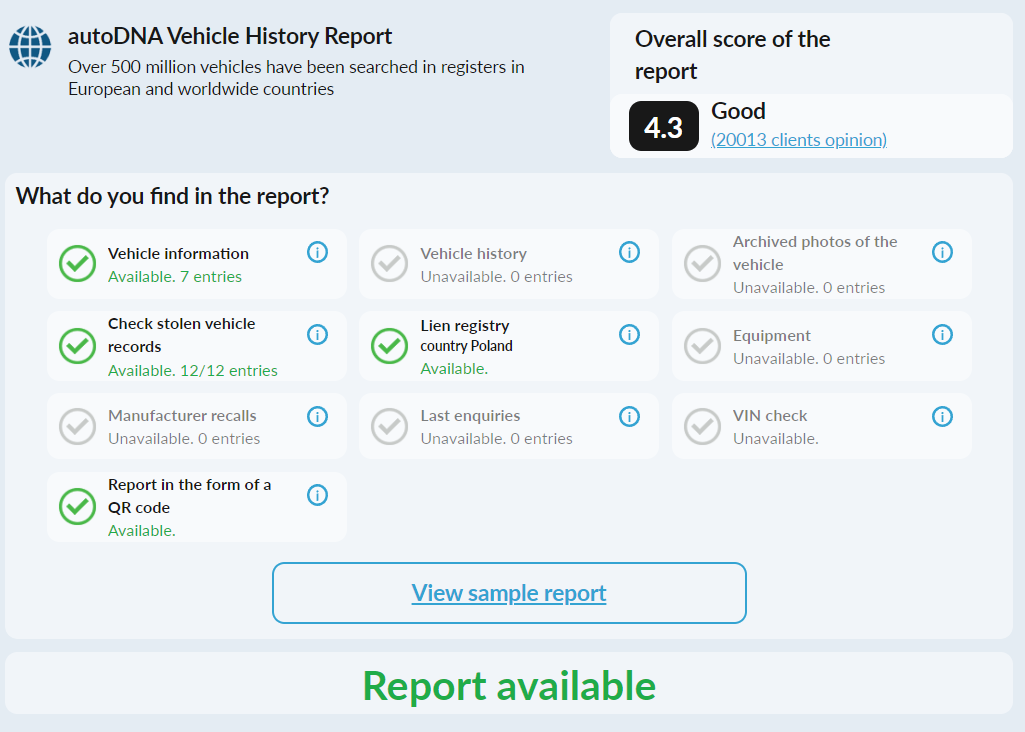The image size is (1025, 732).
Task: Select the Equipment label
Action: [771, 336]
